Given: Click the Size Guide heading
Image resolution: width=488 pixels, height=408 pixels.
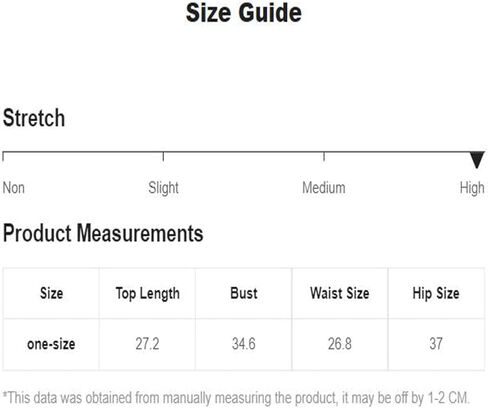Looking at the screenshot, I should point(244,13).
